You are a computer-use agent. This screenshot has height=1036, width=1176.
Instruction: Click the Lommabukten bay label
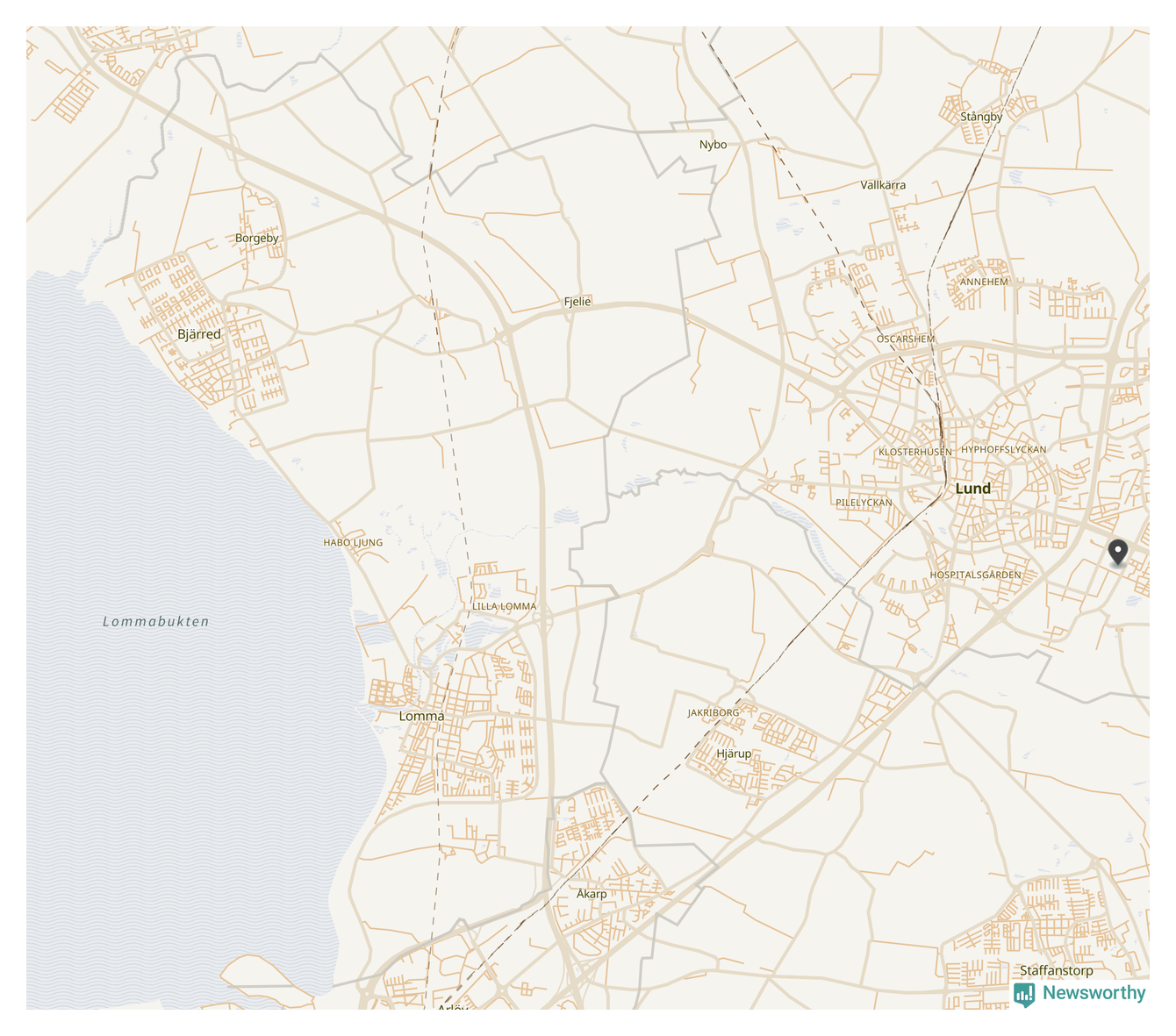(156, 622)
